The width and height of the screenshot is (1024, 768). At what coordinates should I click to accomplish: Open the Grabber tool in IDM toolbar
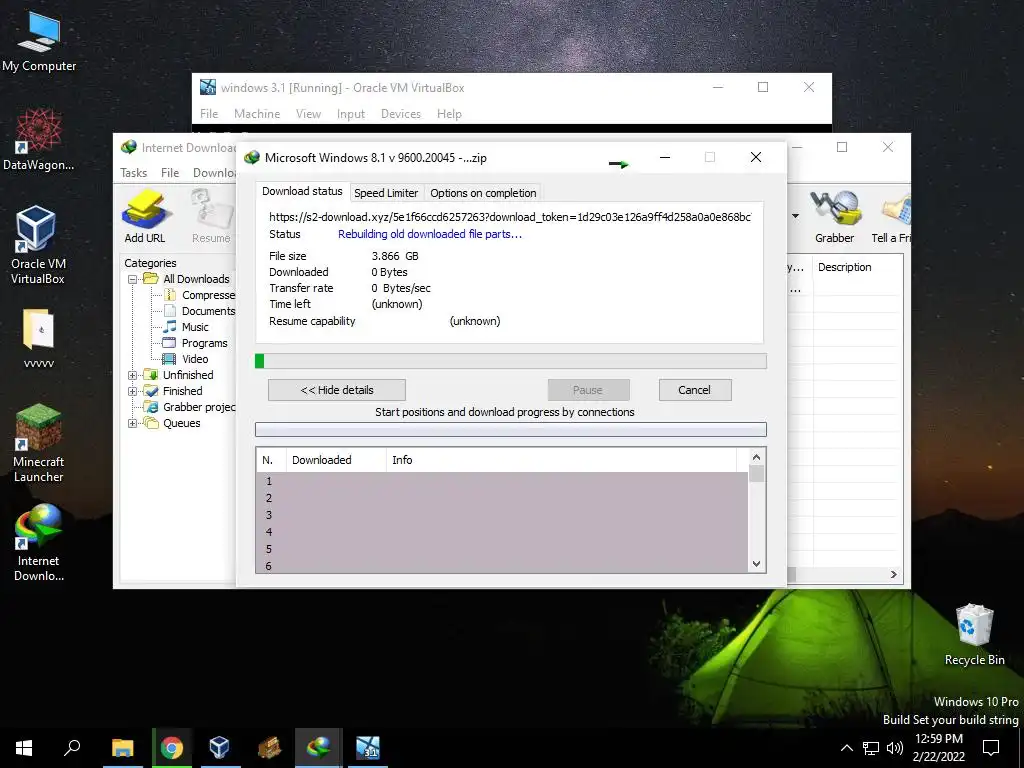(834, 217)
